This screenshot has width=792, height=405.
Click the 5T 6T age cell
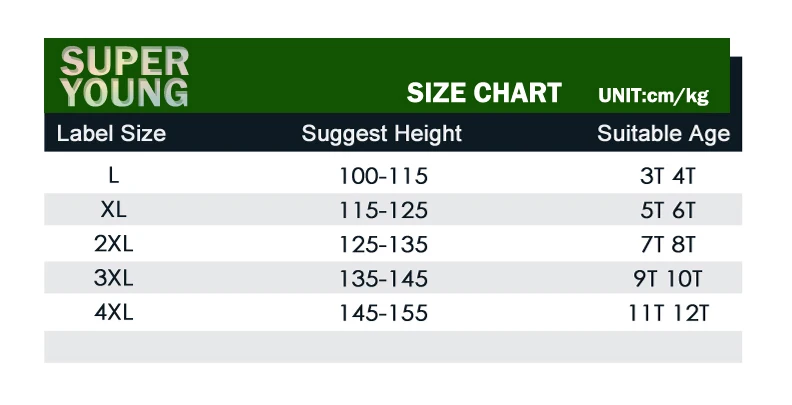pyautogui.click(x=668, y=211)
